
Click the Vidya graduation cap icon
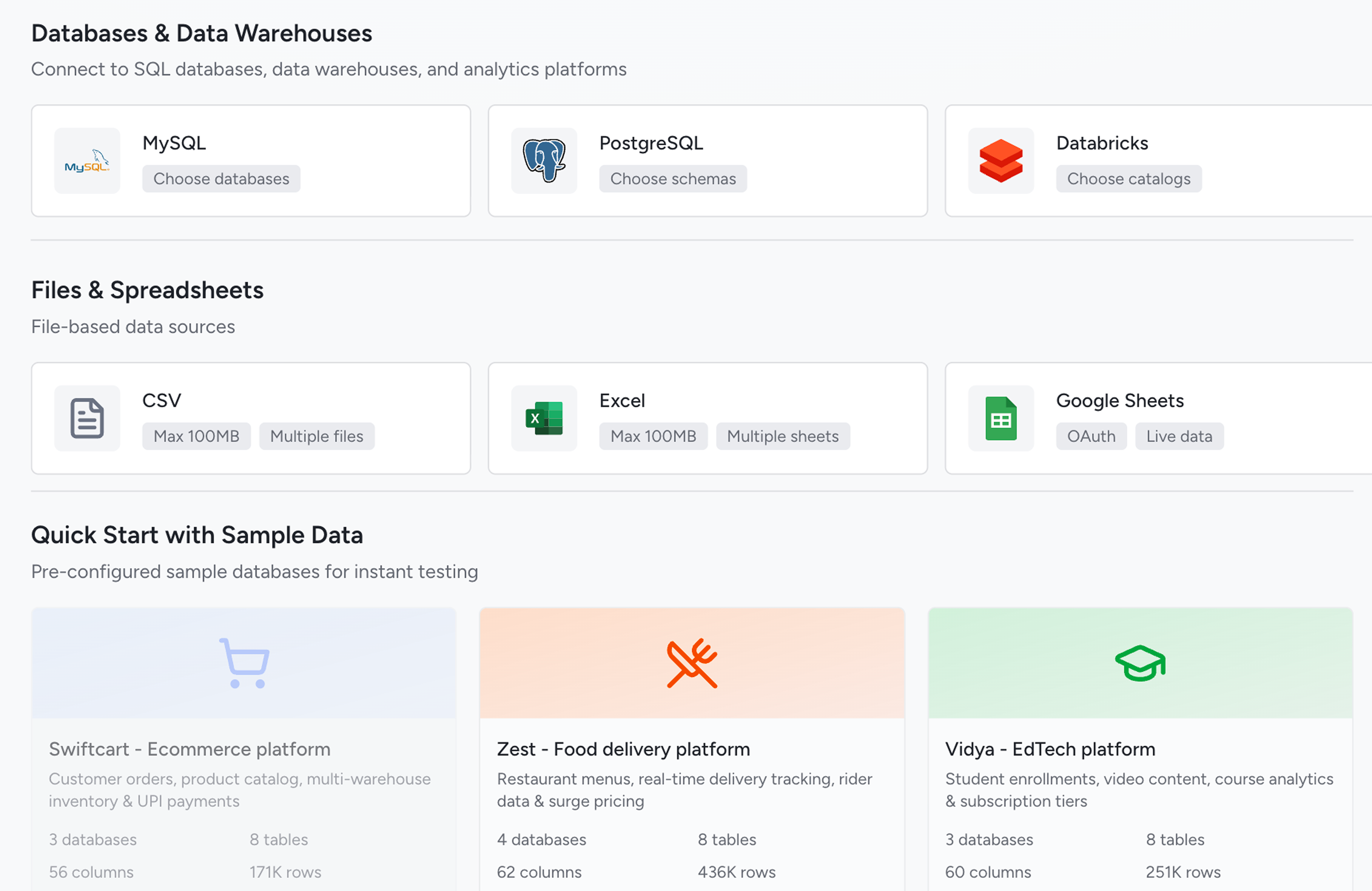[1140, 663]
